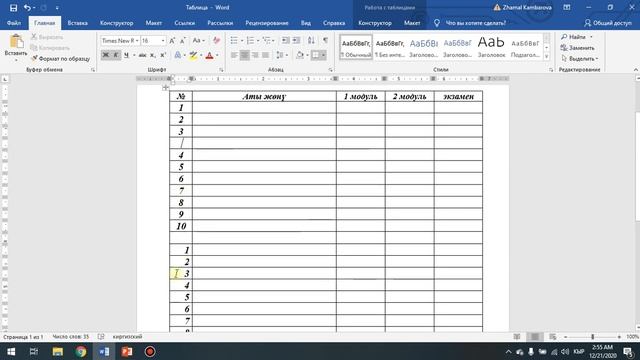Toggle strikethrough formatting
The width and height of the screenshot is (640, 360).
tap(142, 55)
